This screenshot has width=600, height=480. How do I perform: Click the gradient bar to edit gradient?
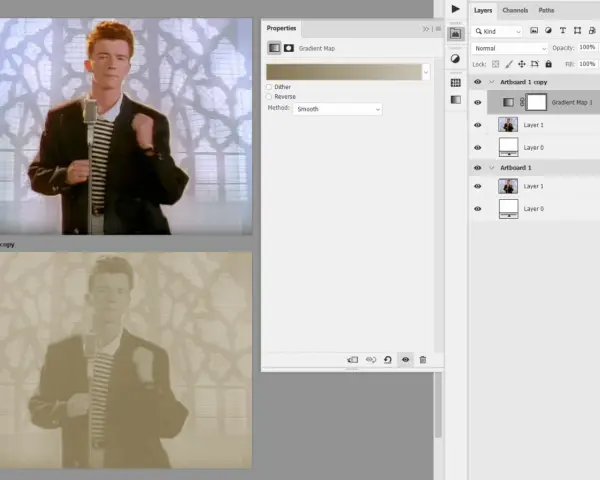344,72
